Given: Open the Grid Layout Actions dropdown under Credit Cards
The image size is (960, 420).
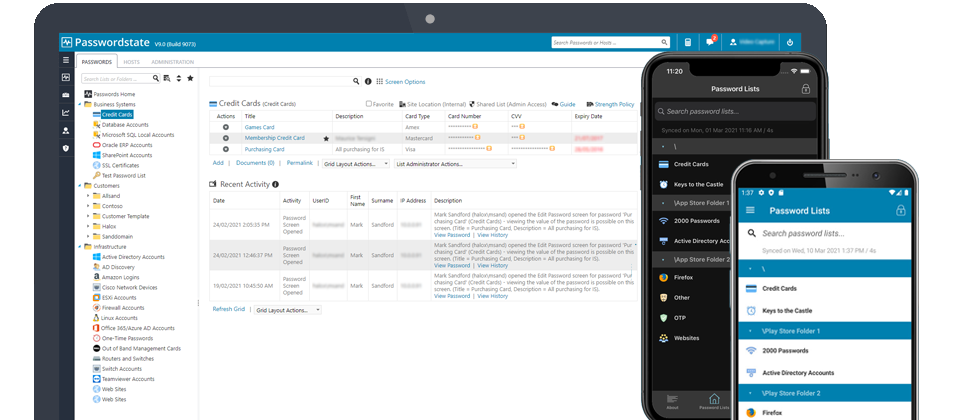Looking at the screenshot, I should (356, 164).
